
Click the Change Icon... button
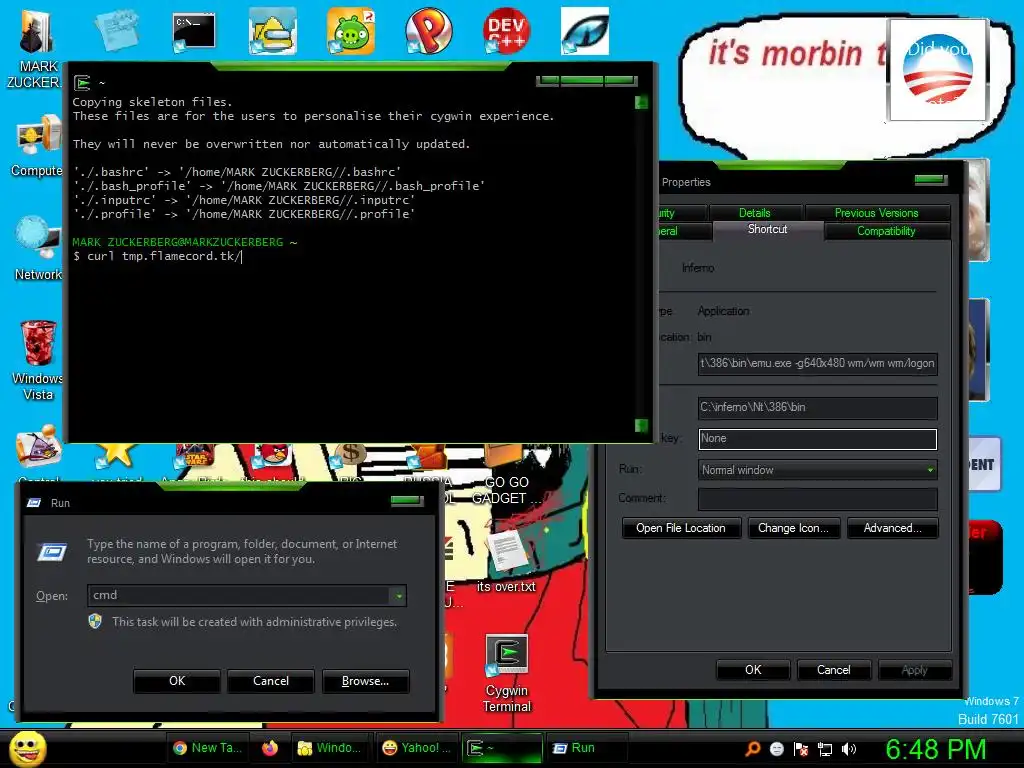tap(793, 528)
